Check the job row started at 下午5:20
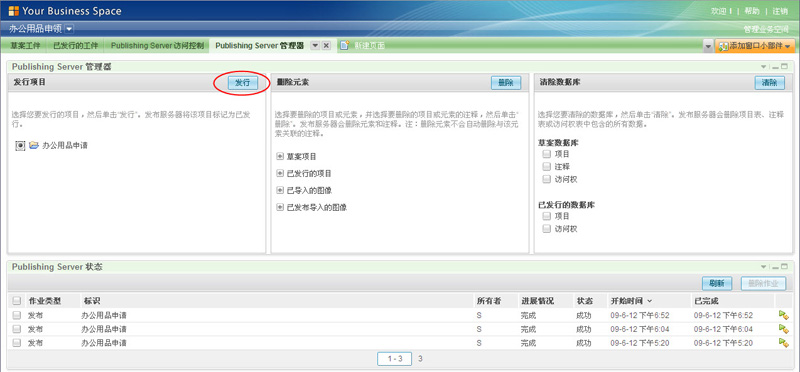Screen dimensions: 800x372 click(x=17, y=343)
